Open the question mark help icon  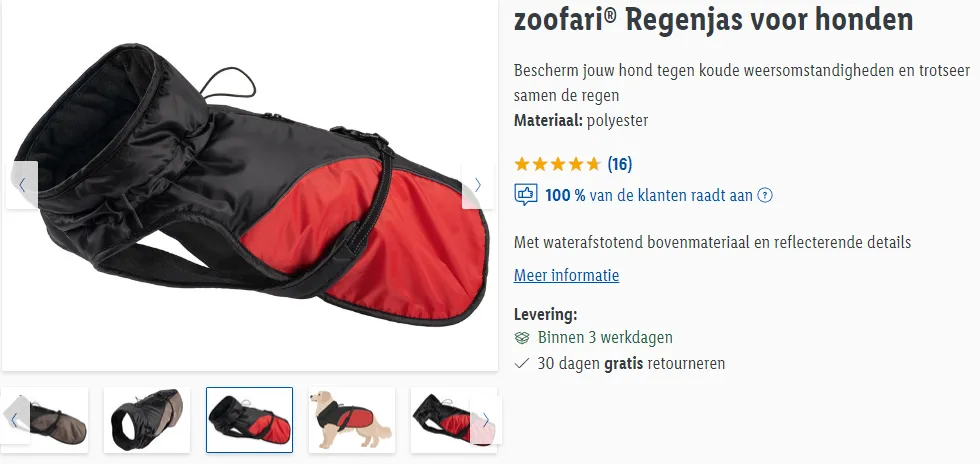click(765, 196)
